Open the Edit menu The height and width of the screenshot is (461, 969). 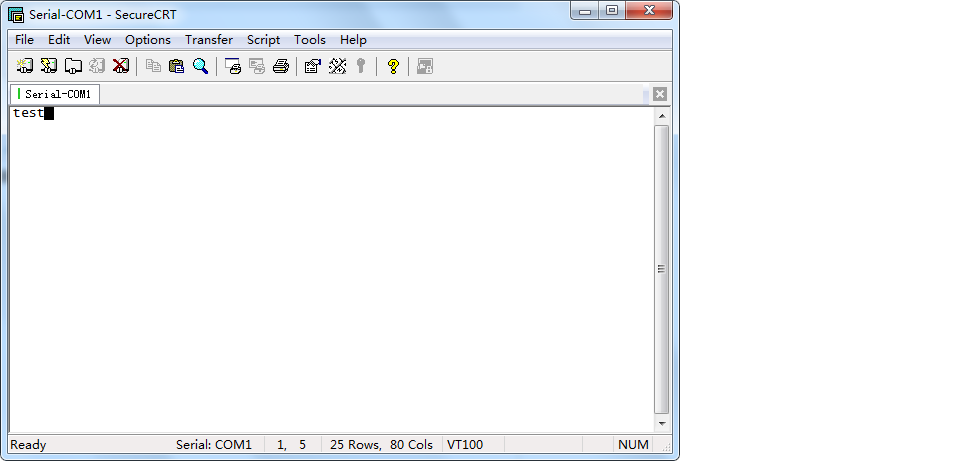click(x=59, y=40)
